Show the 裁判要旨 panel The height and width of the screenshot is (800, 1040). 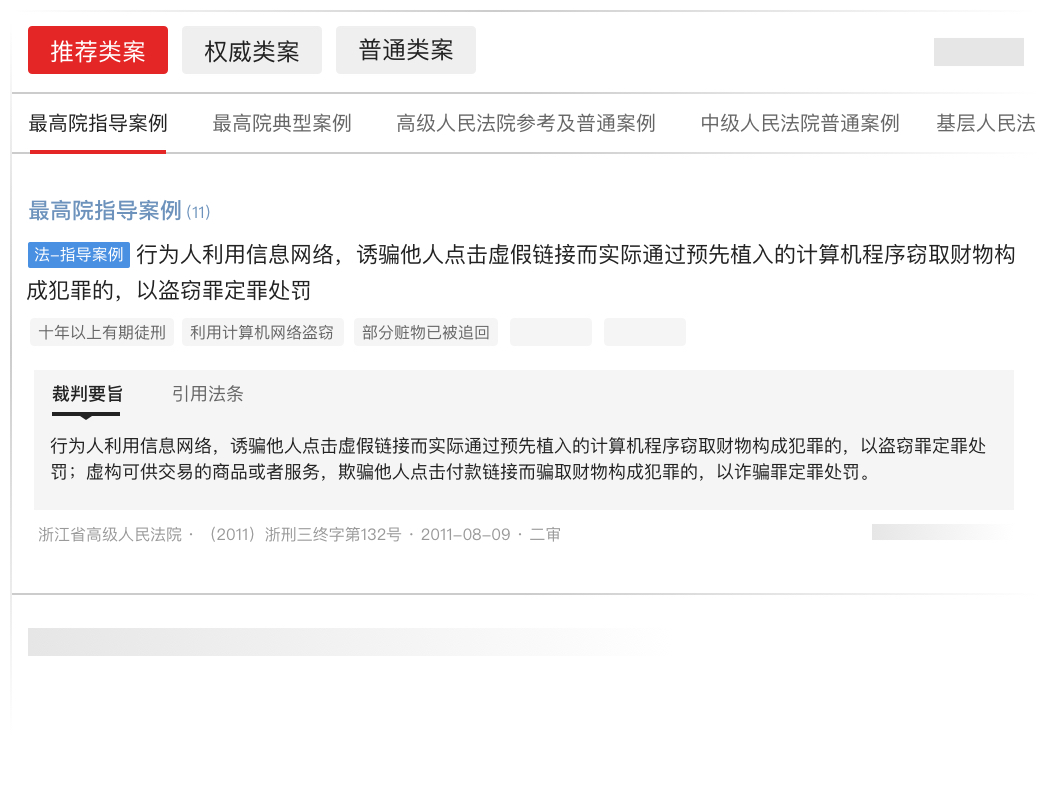tap(87, 394)
